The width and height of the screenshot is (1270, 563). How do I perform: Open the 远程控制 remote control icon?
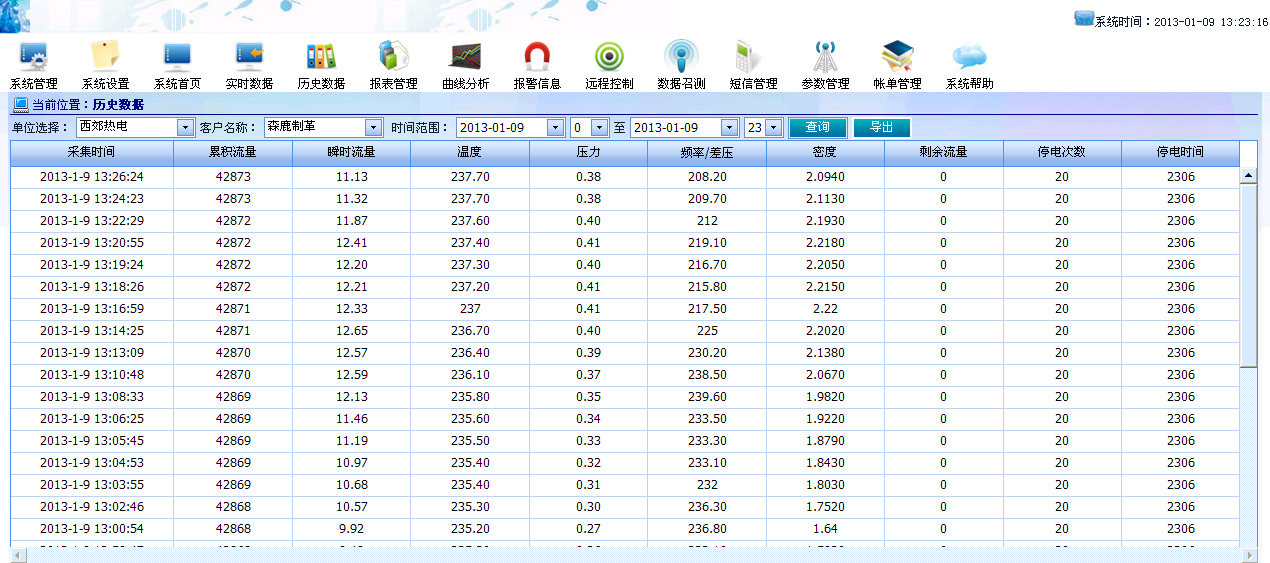[609, 56]
